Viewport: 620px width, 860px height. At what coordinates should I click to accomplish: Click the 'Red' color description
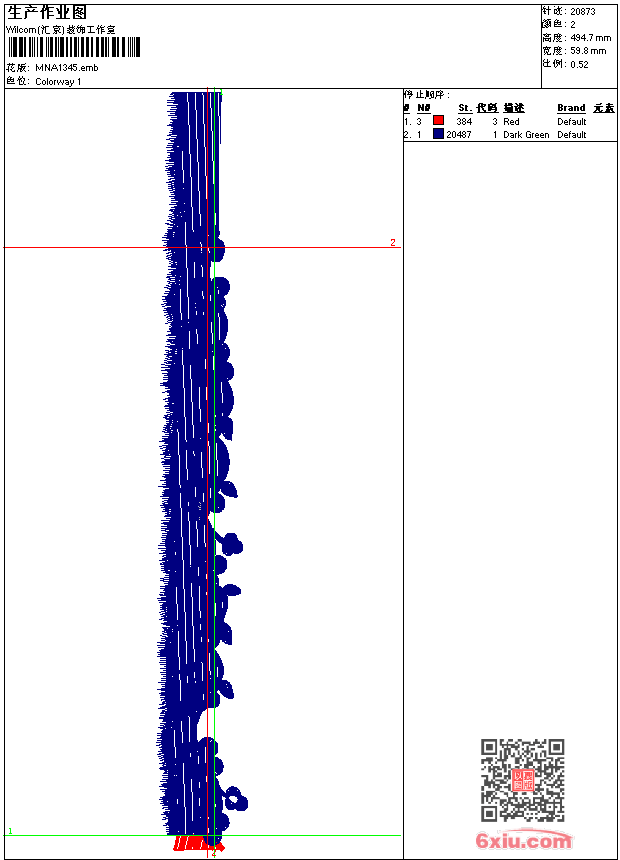click(511, 121)
